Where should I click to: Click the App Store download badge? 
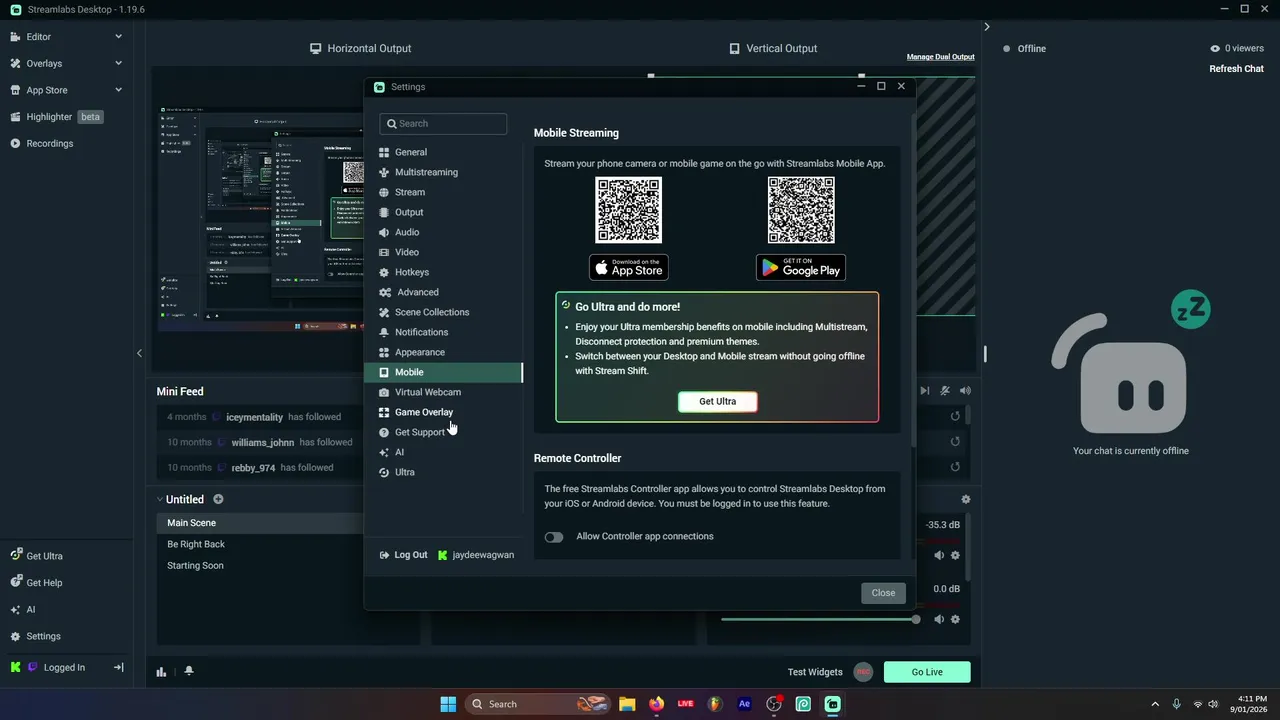click(x=629, y=267)
